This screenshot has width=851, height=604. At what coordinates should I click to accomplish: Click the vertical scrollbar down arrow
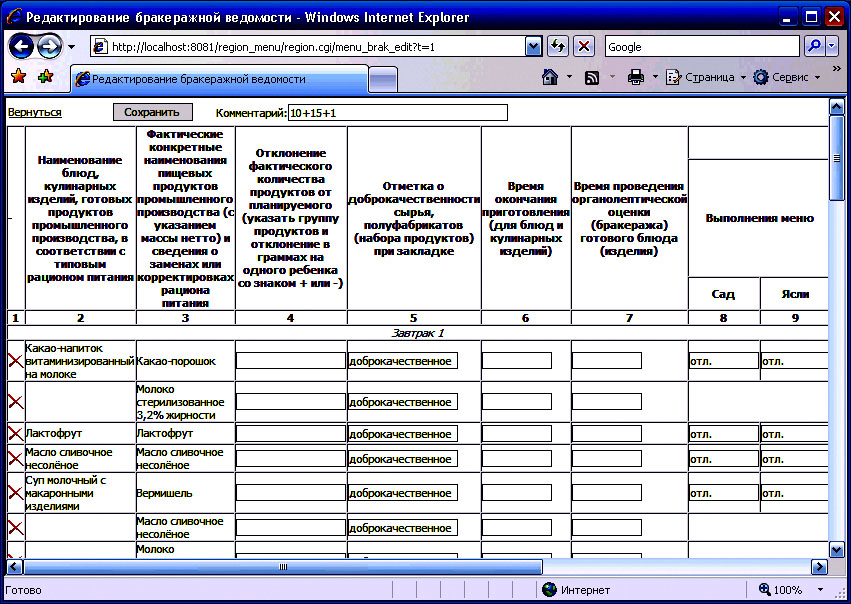coord(836,550)
